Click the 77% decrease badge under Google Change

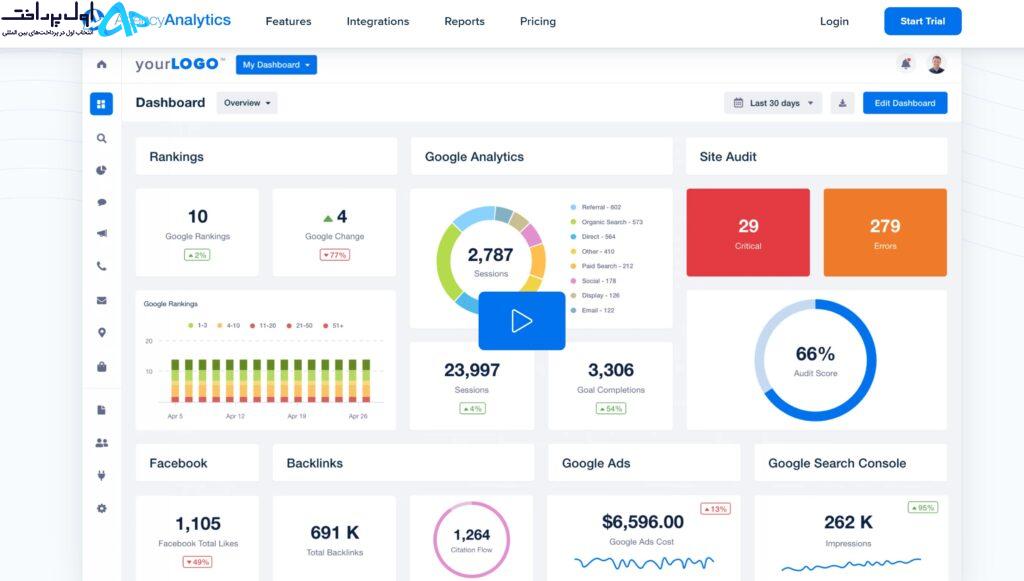[334, 255]
